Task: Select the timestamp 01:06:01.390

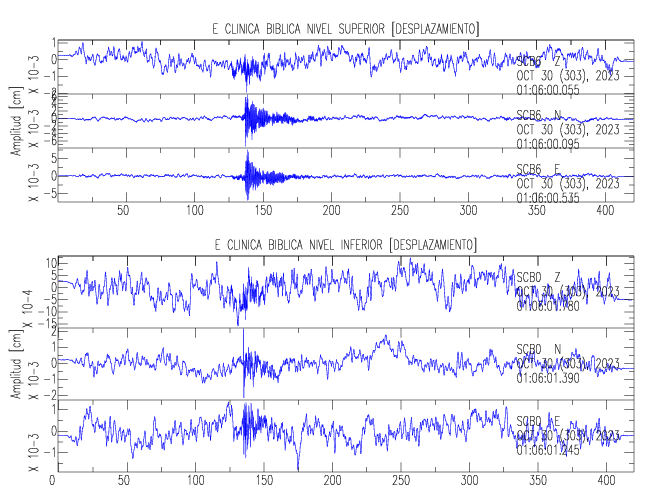Action: [548, 378]
